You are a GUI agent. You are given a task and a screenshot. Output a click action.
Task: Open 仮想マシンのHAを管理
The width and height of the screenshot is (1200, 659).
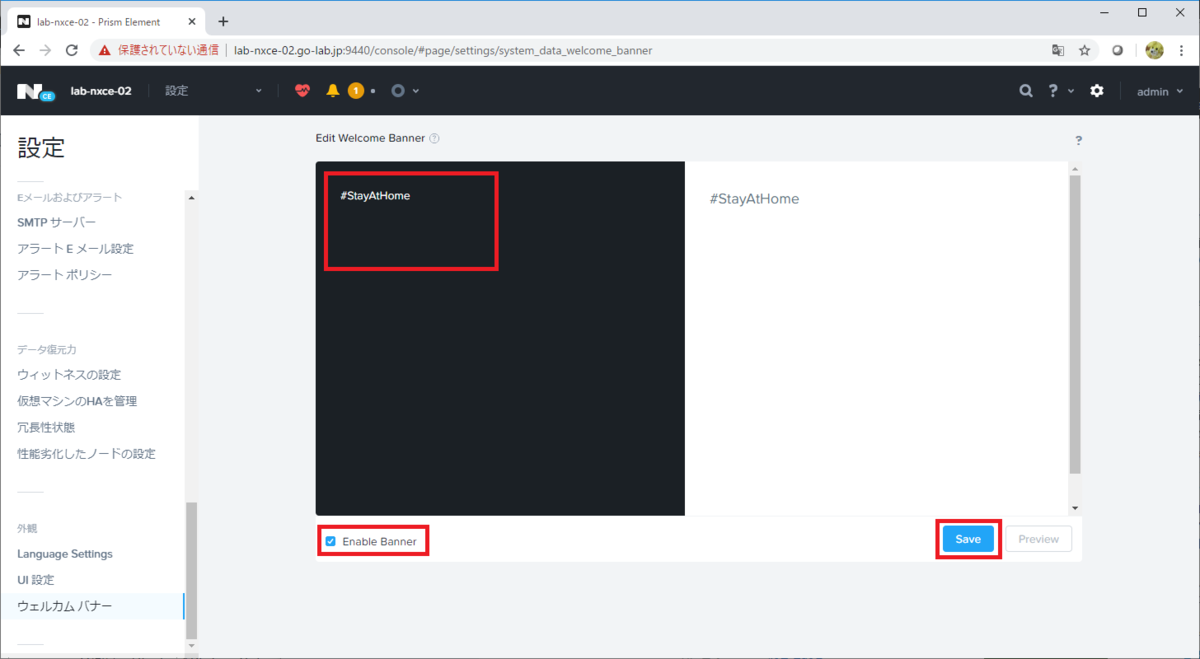pos(77,401)
